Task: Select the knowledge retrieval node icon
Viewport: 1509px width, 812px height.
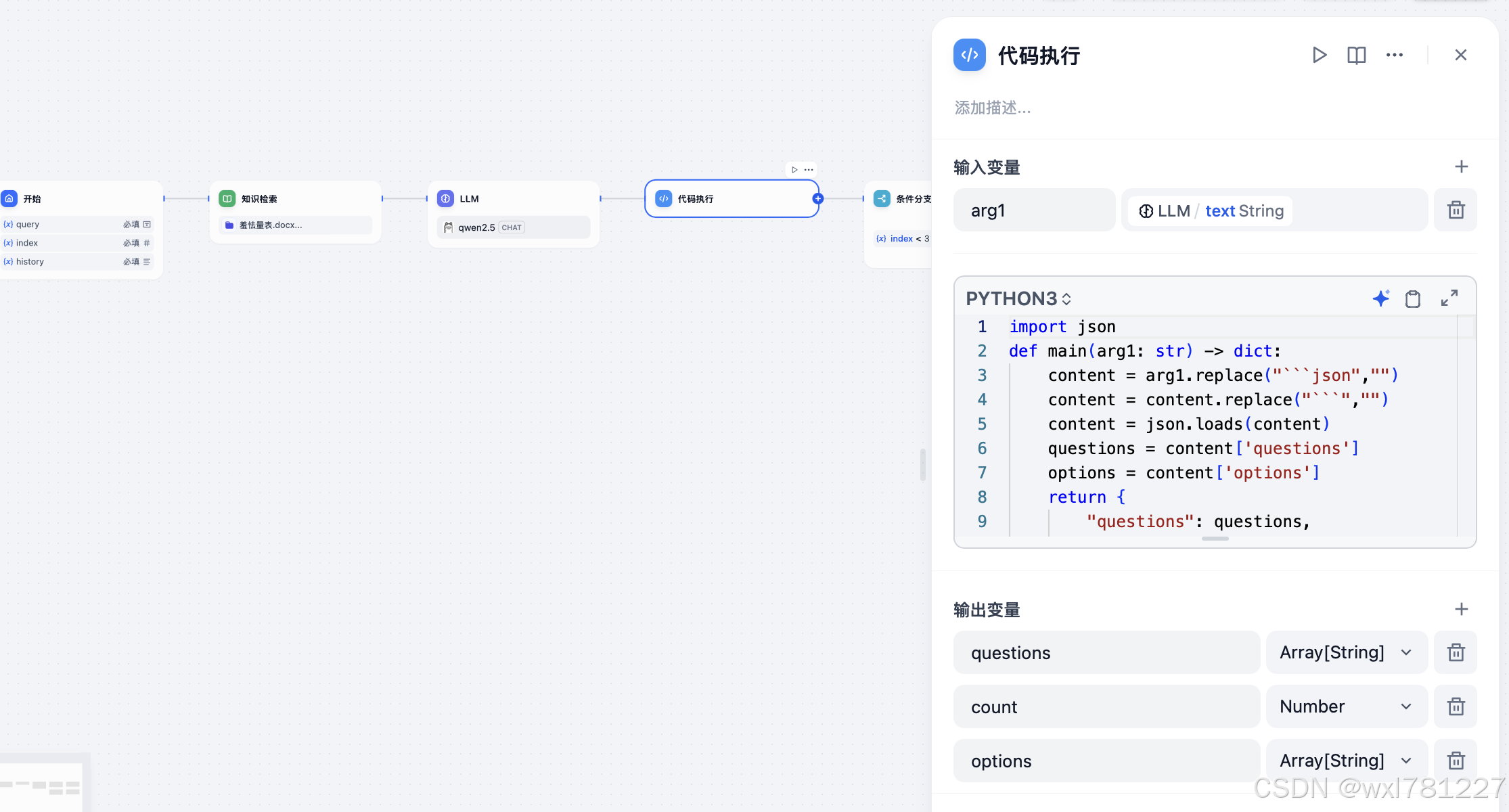Action: (x=227, y=198)
